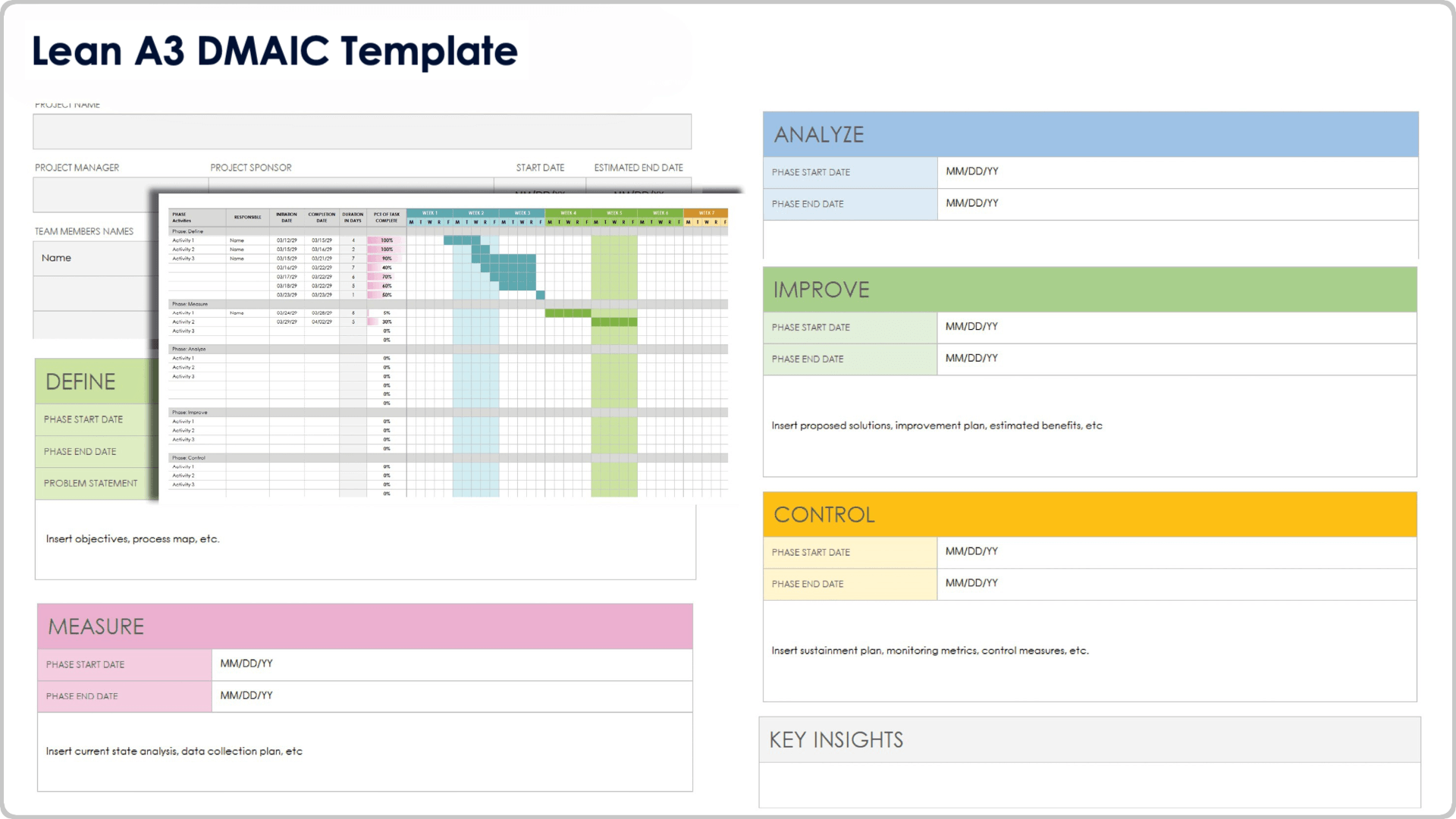
Task: Click 'Phase: Measure' row in Gantt chart
Action: click(448, 304)
